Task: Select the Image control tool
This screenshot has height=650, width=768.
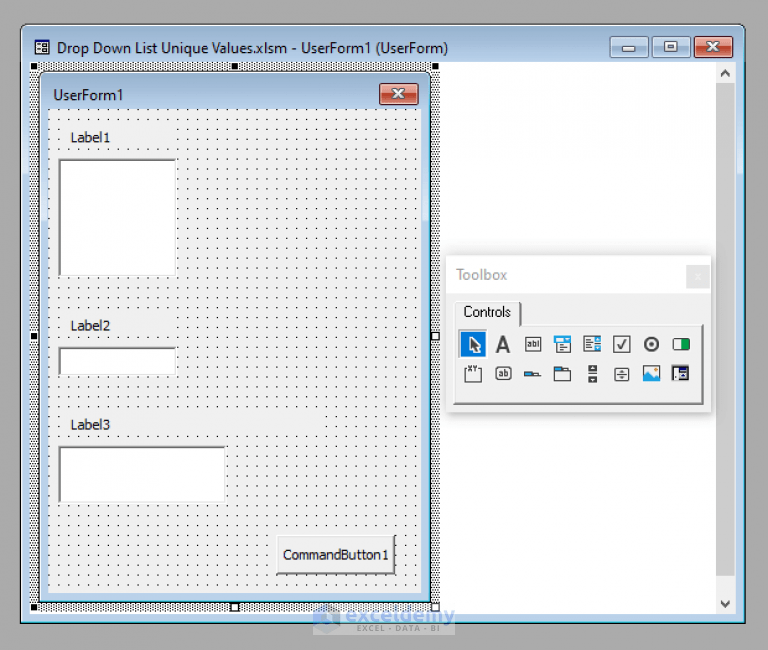Action: point(651,374)
